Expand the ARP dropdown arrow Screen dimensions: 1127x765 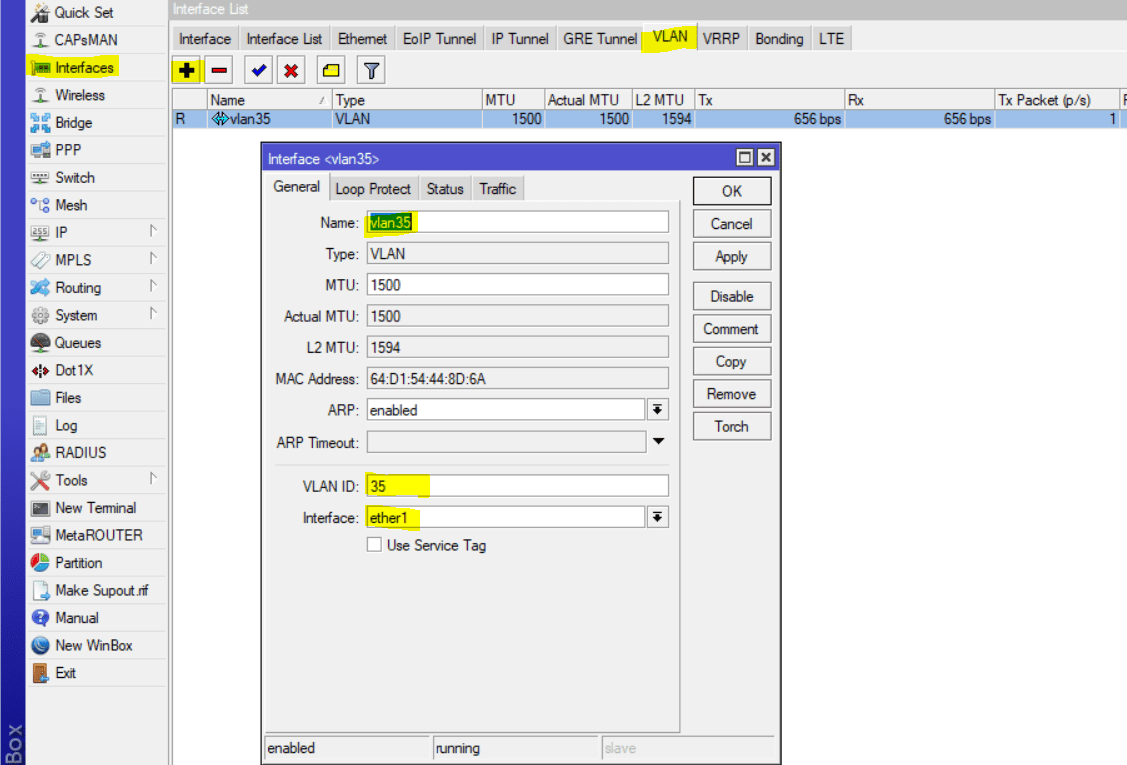(x=657, y=409)
